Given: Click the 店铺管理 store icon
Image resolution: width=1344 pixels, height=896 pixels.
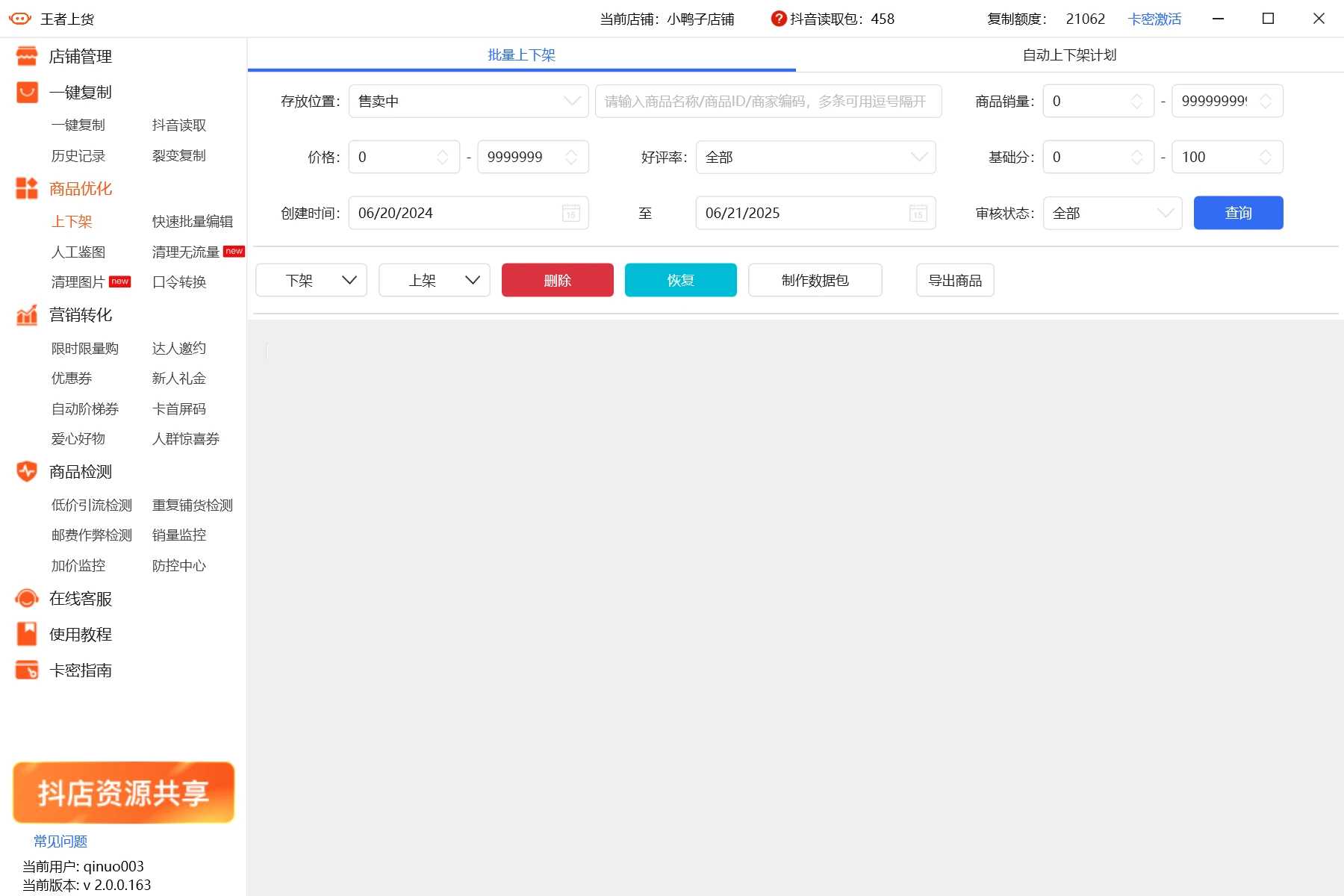Looking at the screenshot, I should [27, 56].
